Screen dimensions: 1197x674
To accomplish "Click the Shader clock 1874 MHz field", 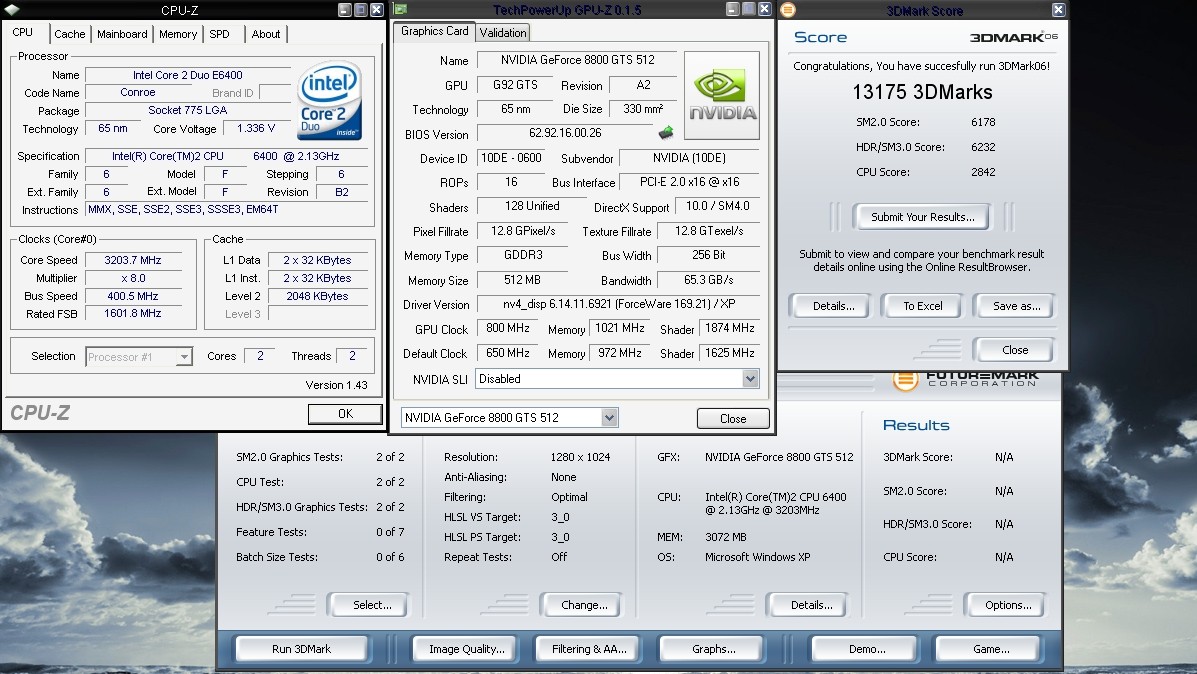I will (x=730, y=328).
